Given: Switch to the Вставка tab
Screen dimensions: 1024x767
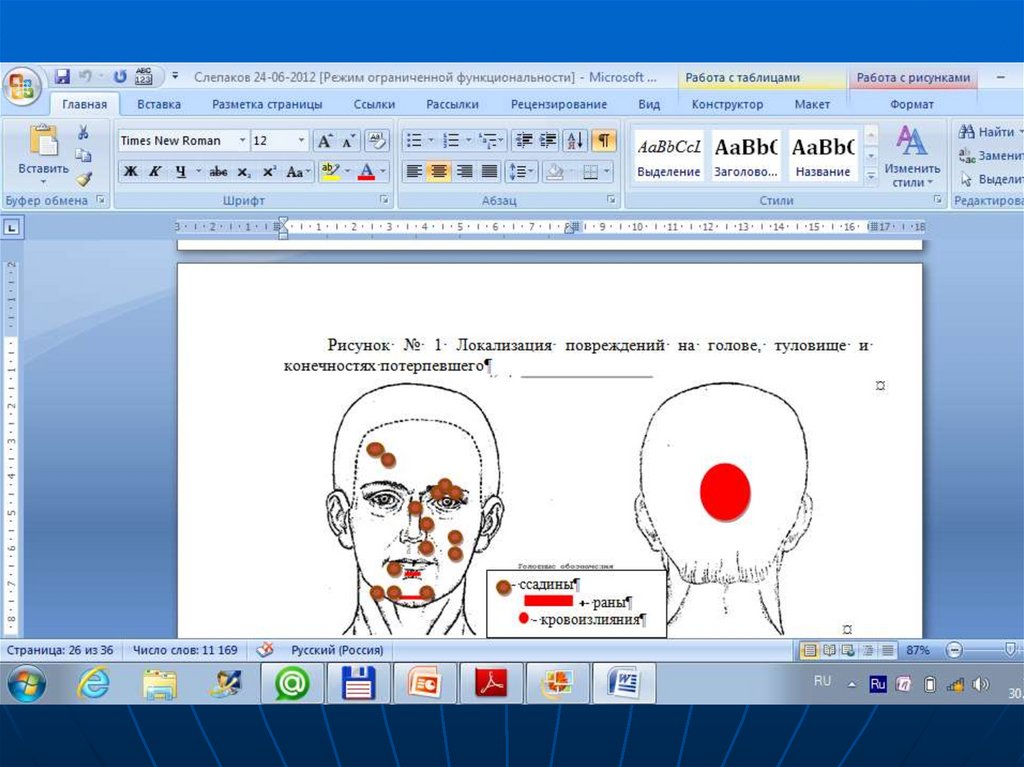Looking at the screenshot, I should pos(159,104).
